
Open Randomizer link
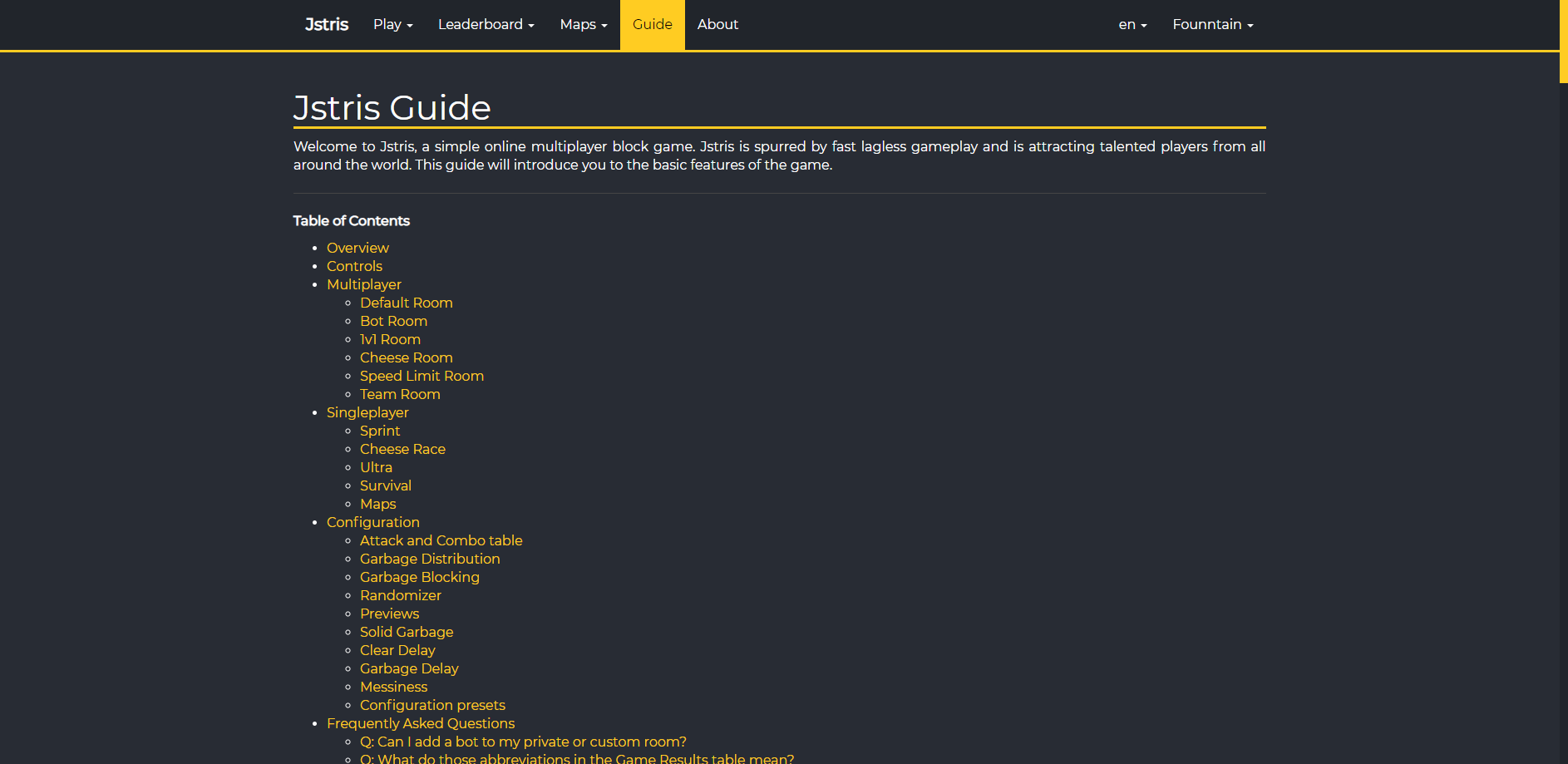[x=401, y=595]
